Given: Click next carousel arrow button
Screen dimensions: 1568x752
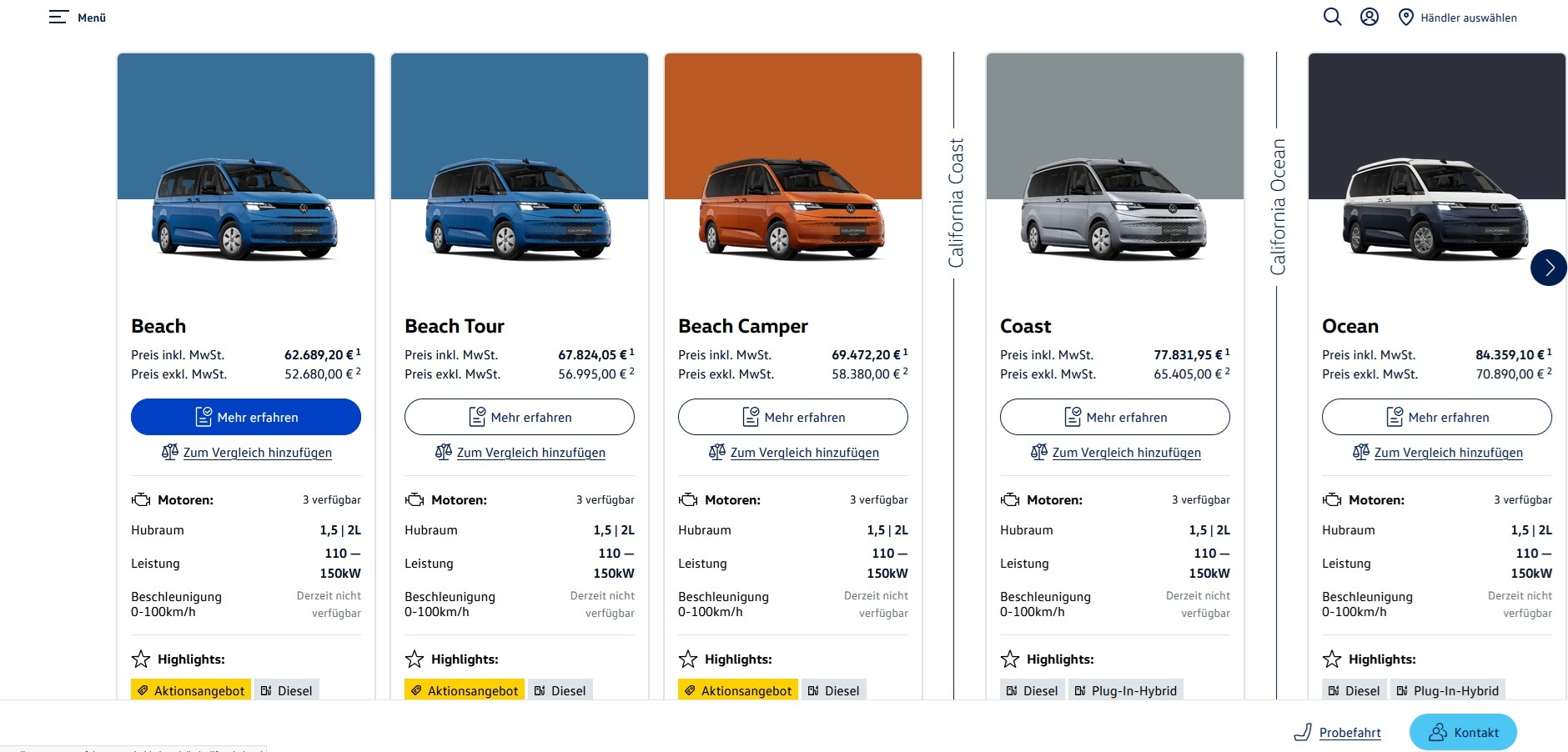Looking at the screenshot, I should (x=1548, y=268).
